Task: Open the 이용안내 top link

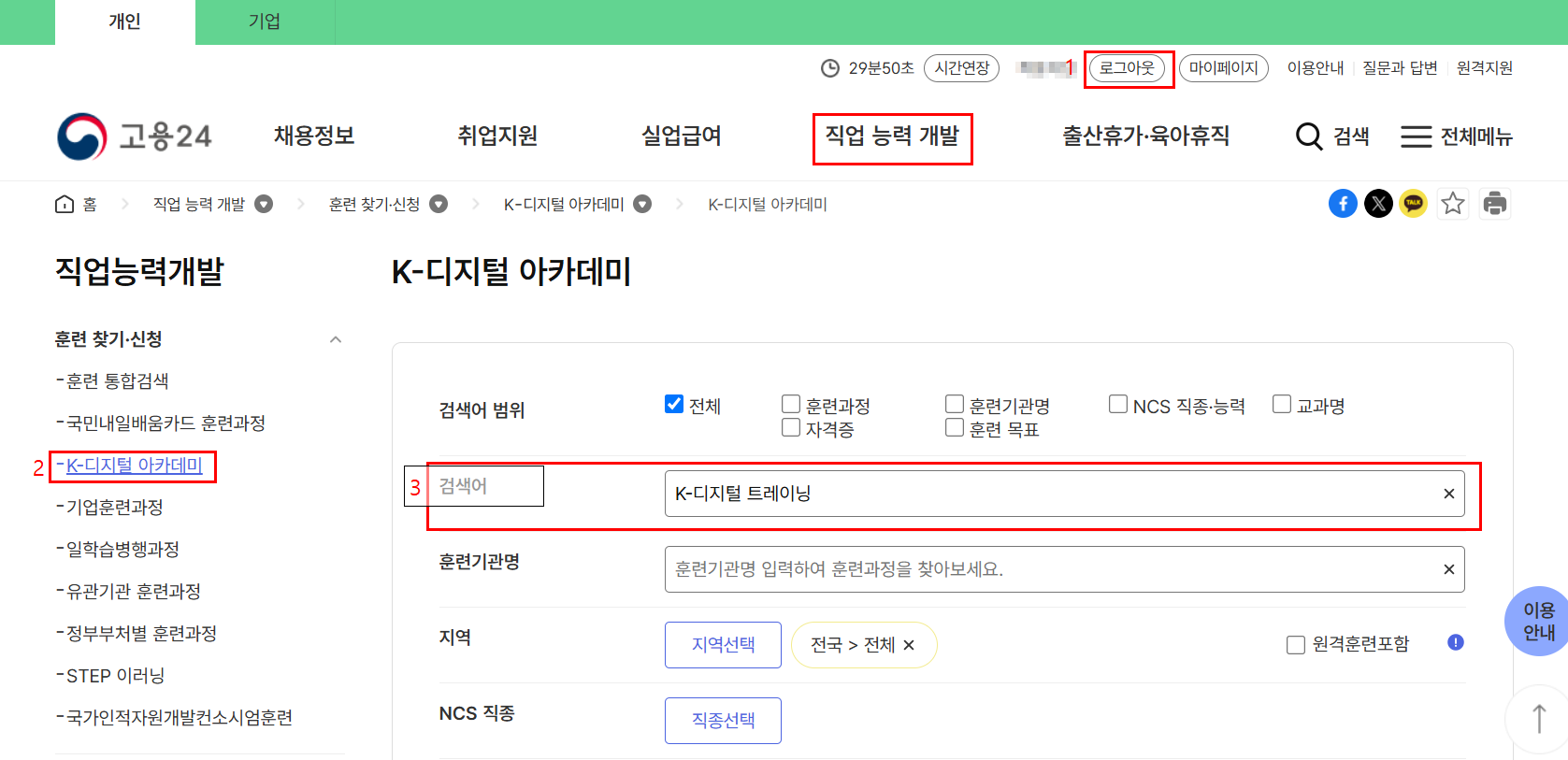Action: pyautogui.click(x=1316, y=68)
